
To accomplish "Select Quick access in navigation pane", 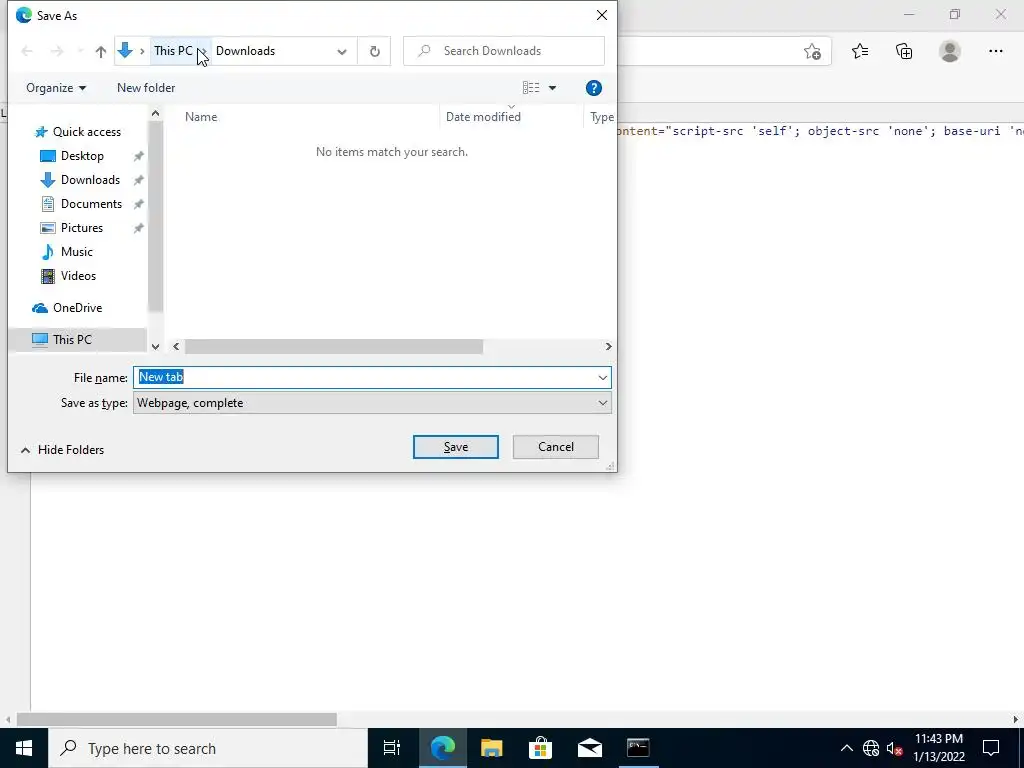I will pos(78,132).
